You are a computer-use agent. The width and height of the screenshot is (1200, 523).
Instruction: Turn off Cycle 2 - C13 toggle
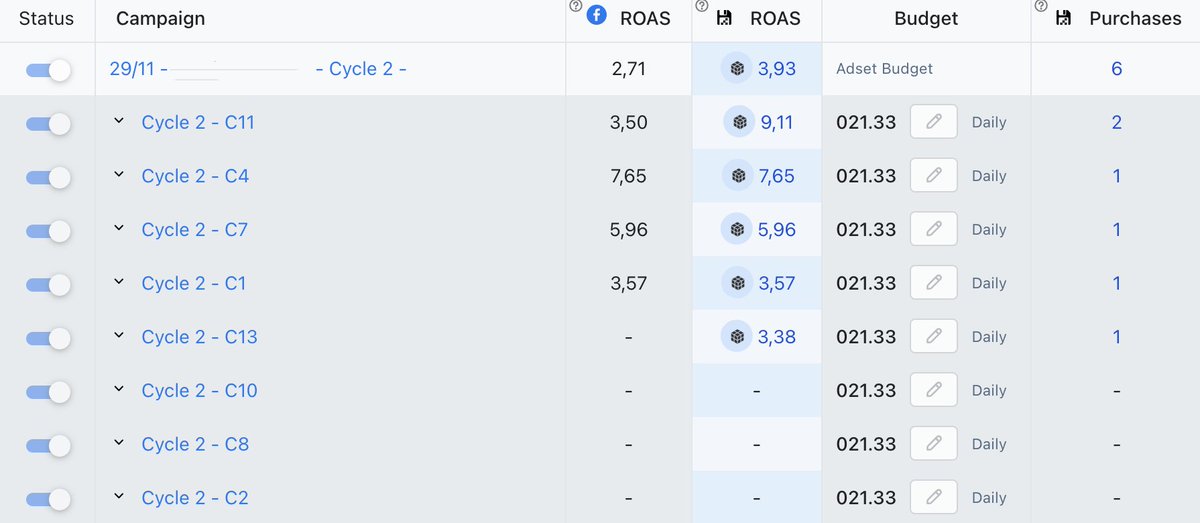click(48, 337)
